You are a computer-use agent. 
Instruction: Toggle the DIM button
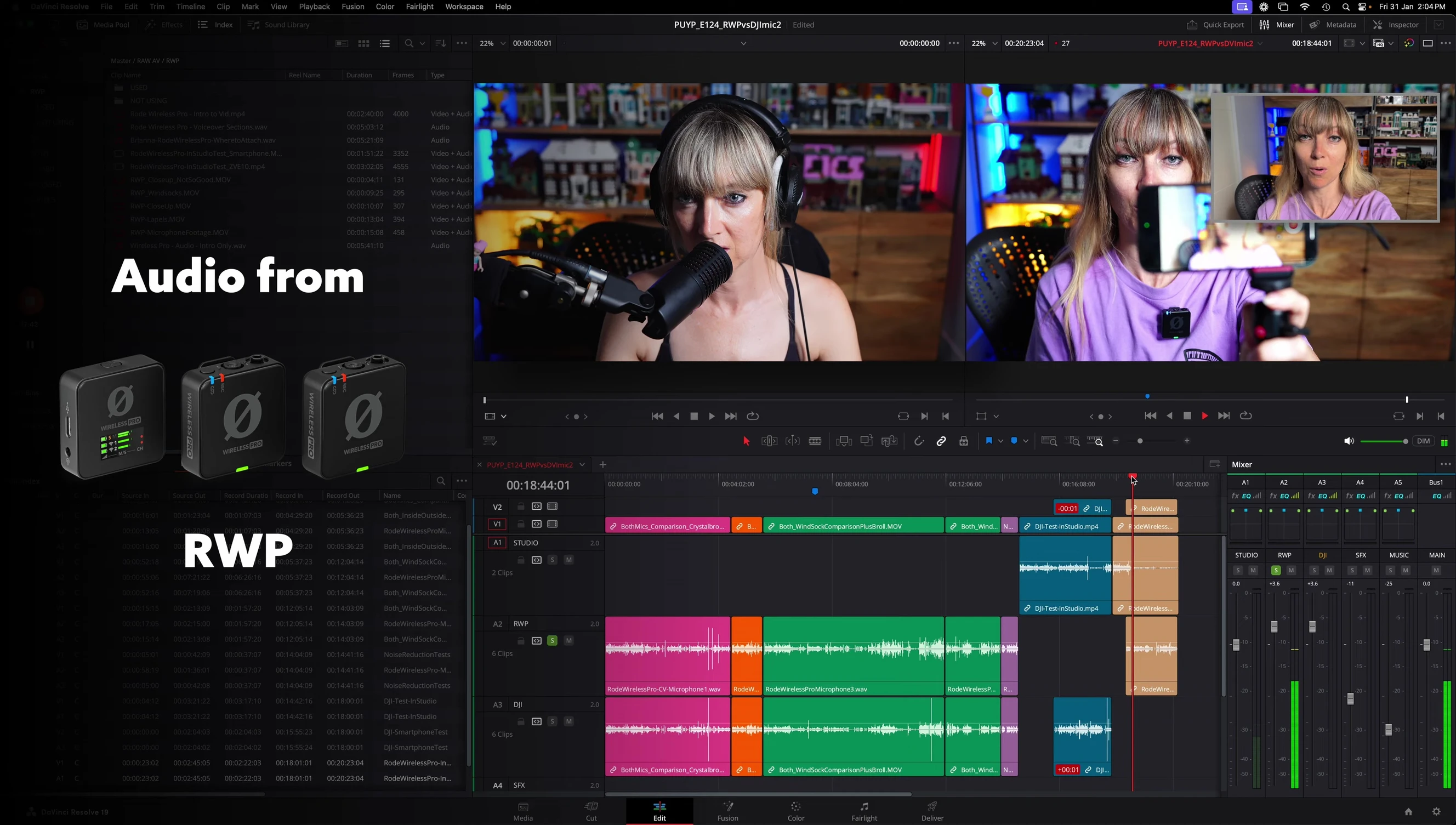tap(1423, 441)
